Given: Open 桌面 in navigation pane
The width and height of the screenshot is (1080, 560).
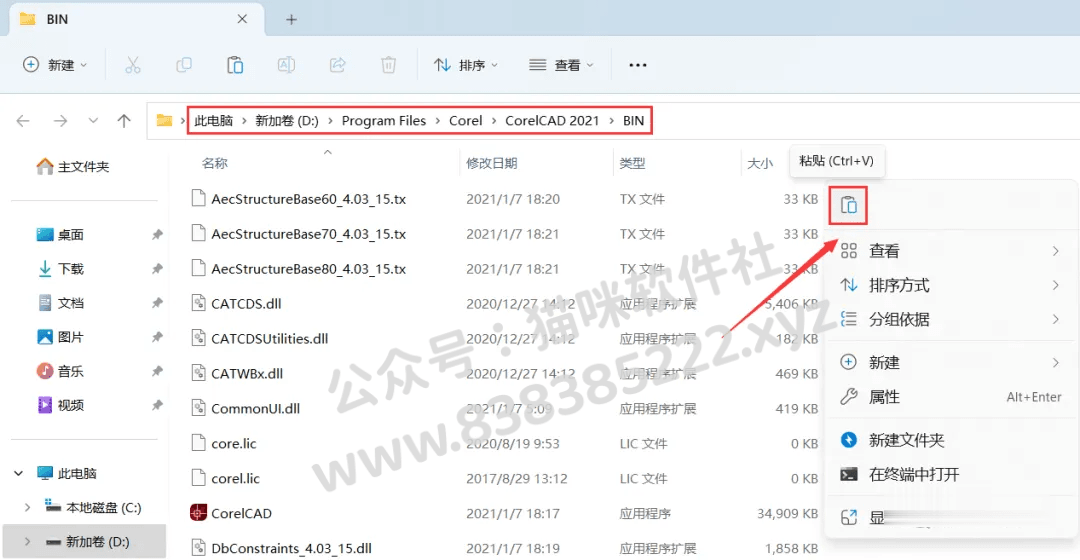Looking at the screenshot, I should tap(61, 235).
